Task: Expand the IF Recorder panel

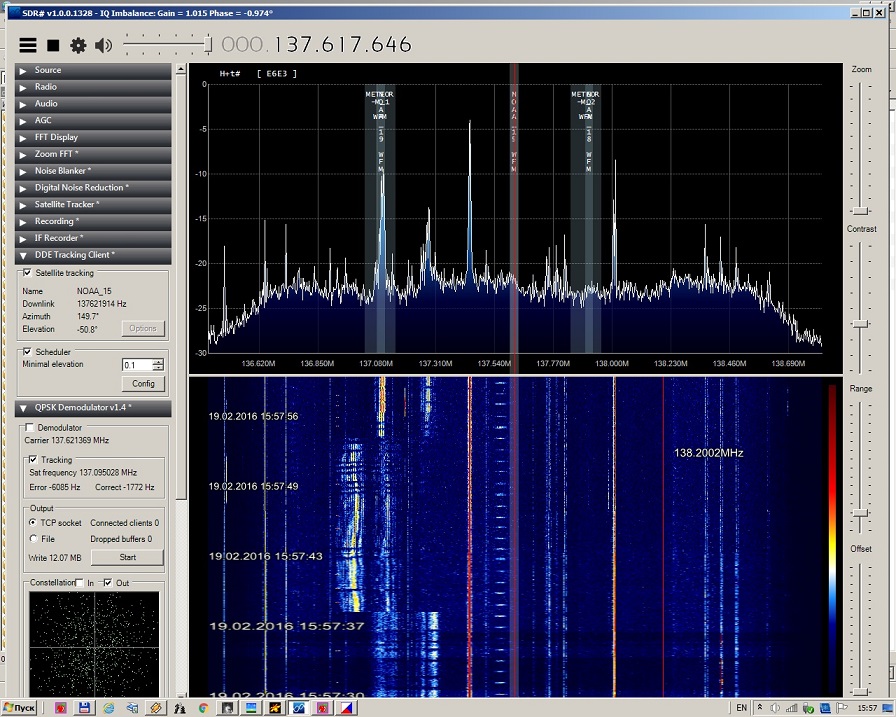Action: 93,238
